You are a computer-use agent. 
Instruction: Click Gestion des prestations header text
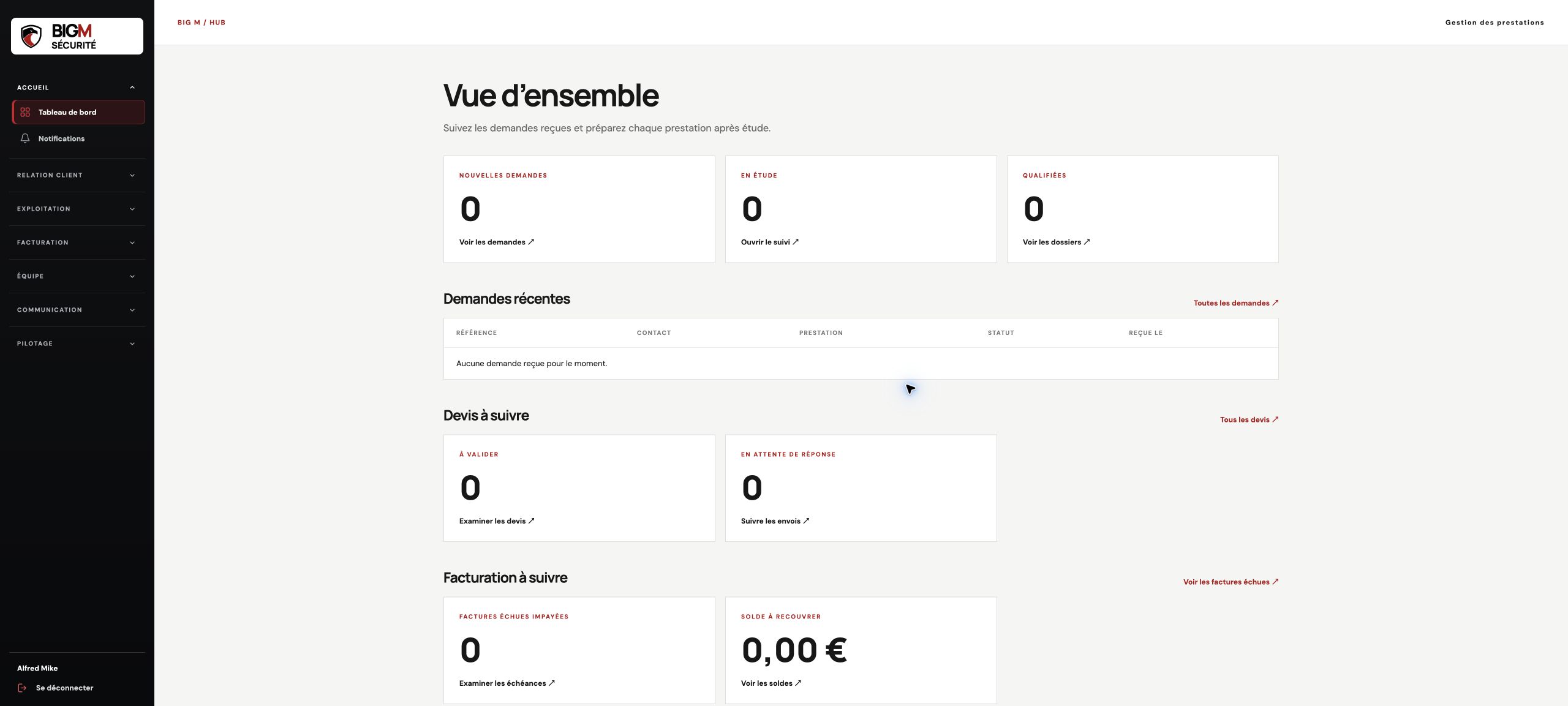click(x=1494, y=23)
